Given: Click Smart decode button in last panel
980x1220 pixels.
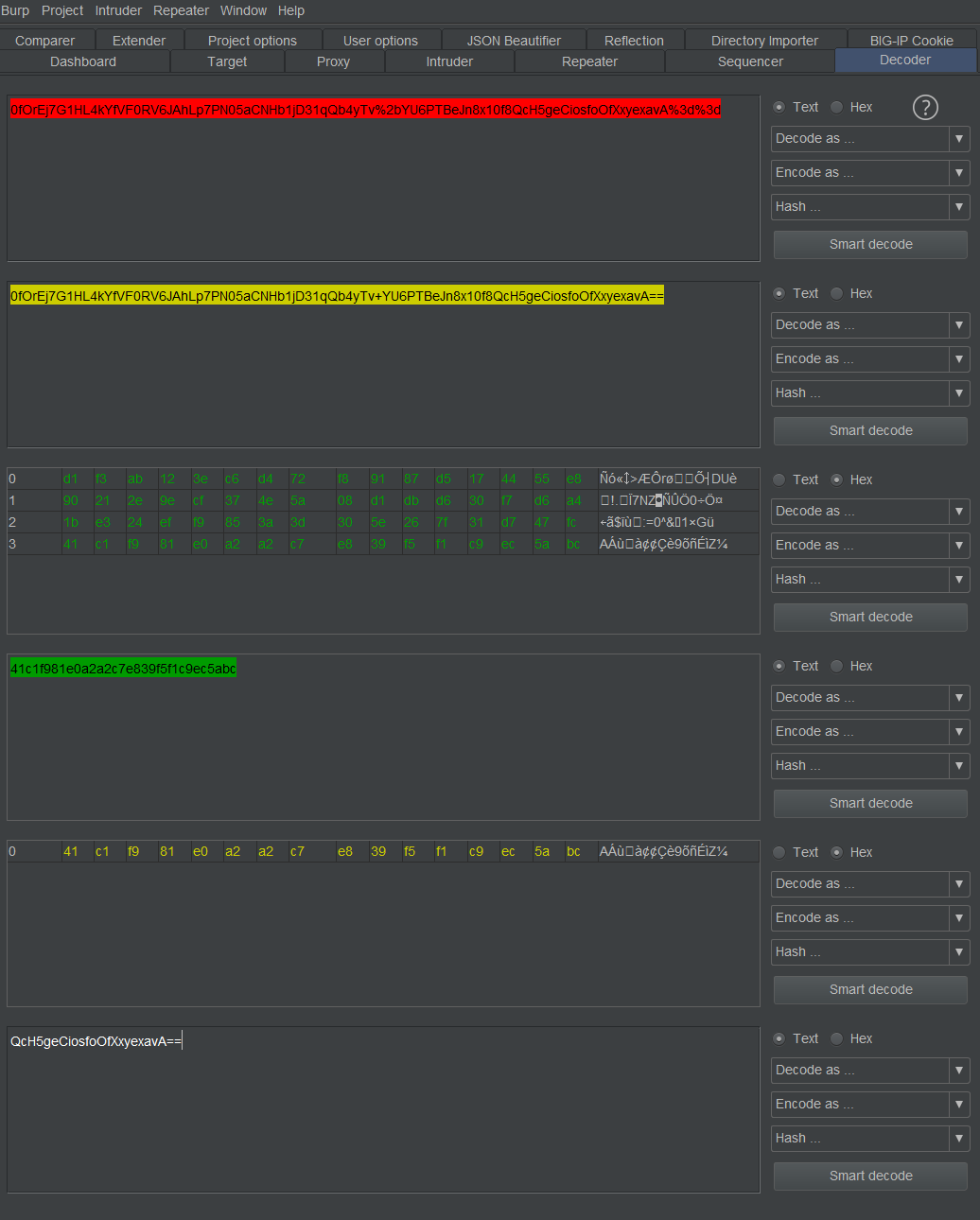Looking at the screenshot, I should (x=870, y=1176).
